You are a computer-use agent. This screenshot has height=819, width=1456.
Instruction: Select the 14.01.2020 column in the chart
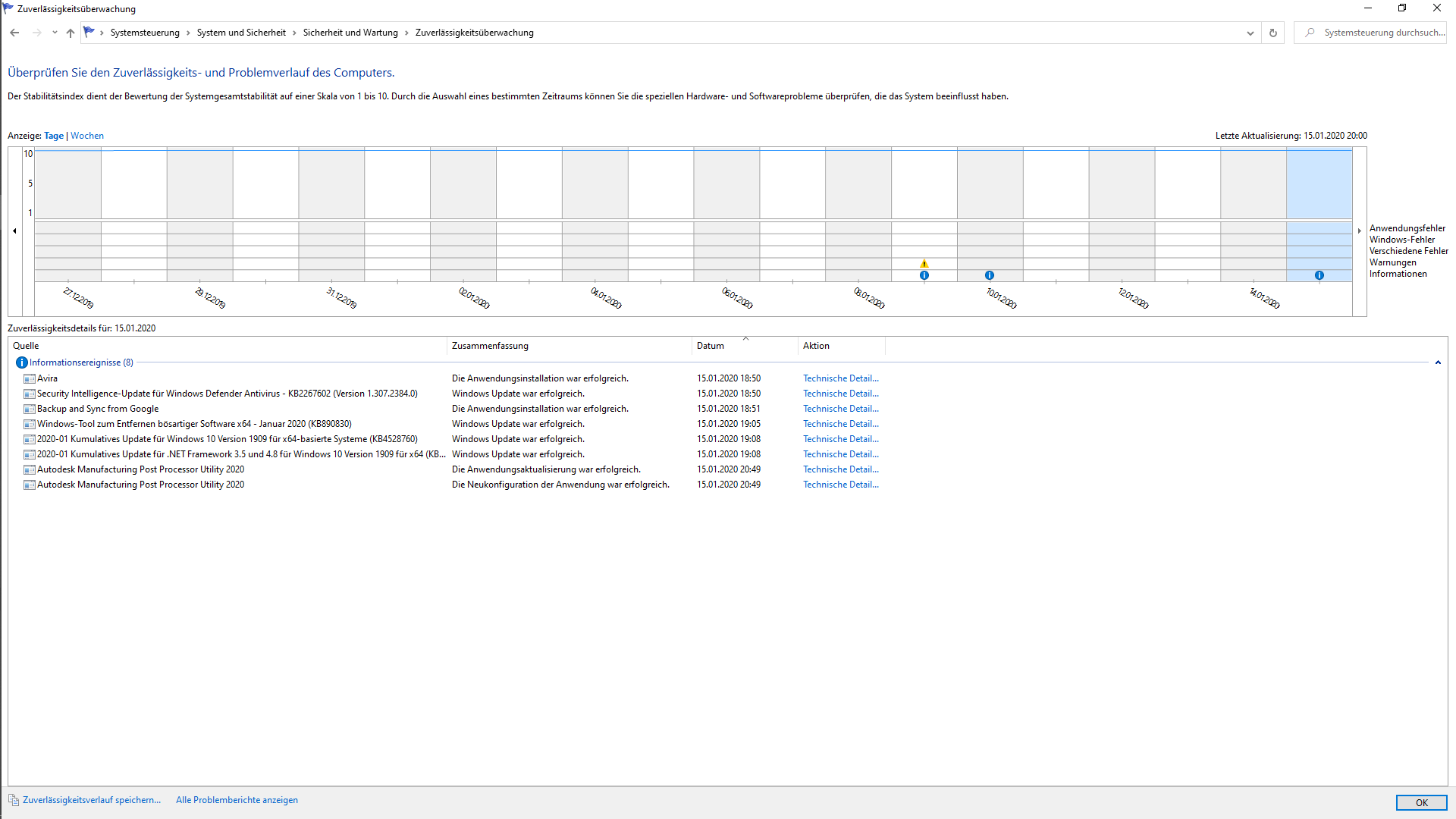click(1254, 215)
